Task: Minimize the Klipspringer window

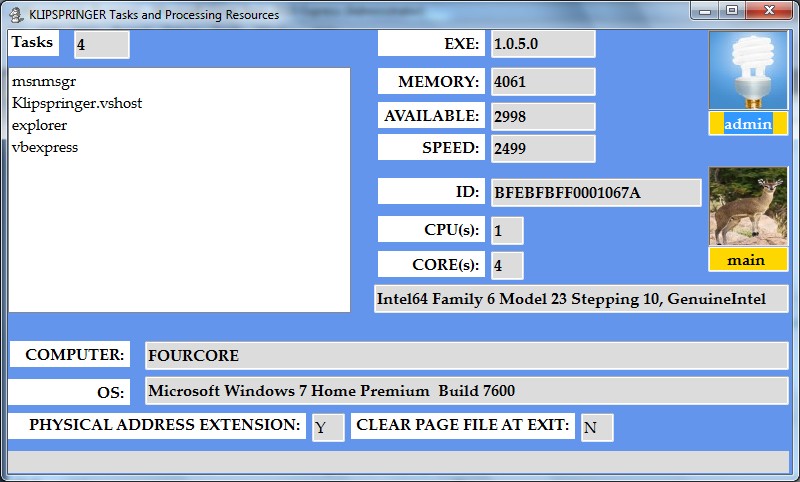Action: (705, 11)
